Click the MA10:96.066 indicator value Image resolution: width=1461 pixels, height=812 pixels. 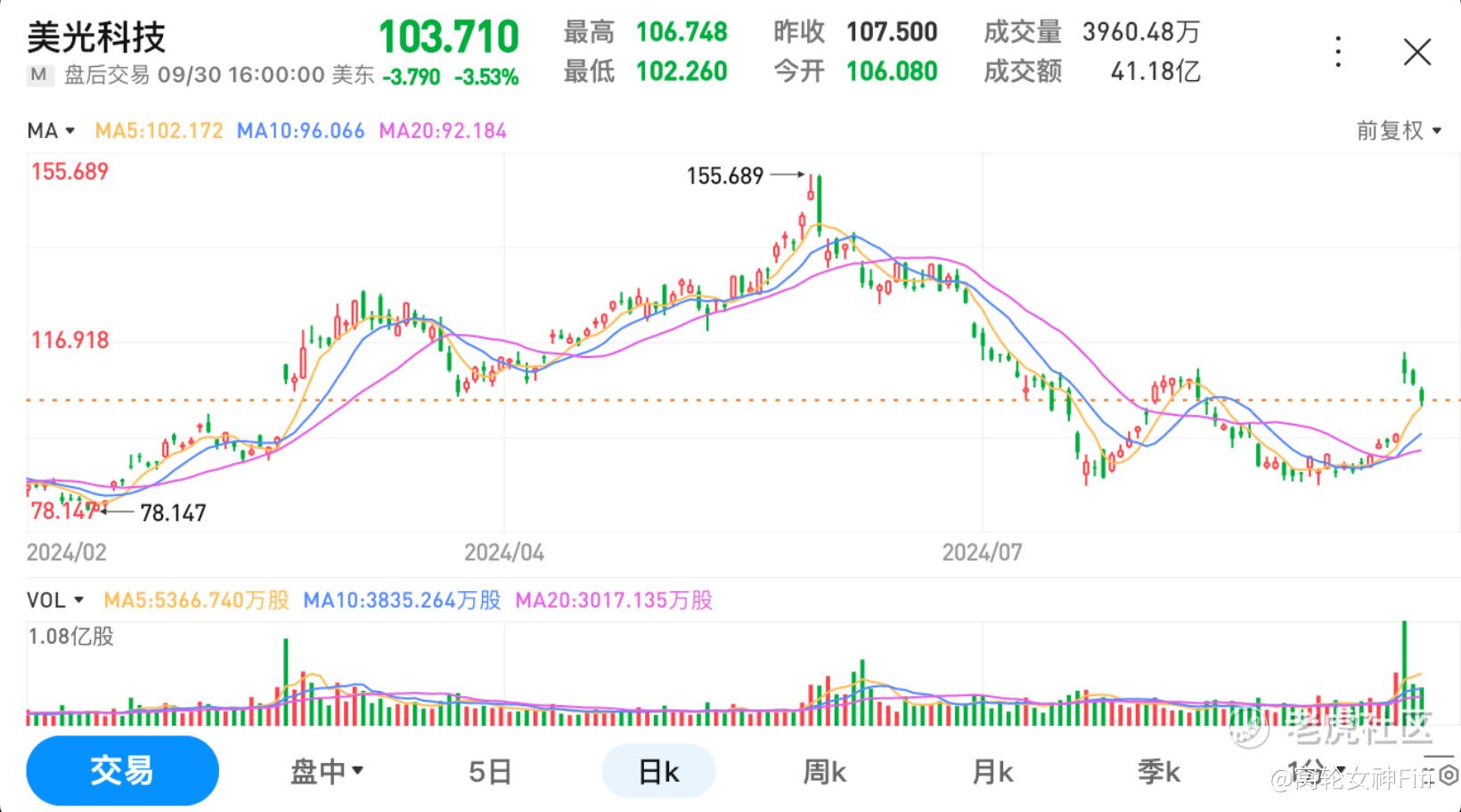(x=300, y=131)
